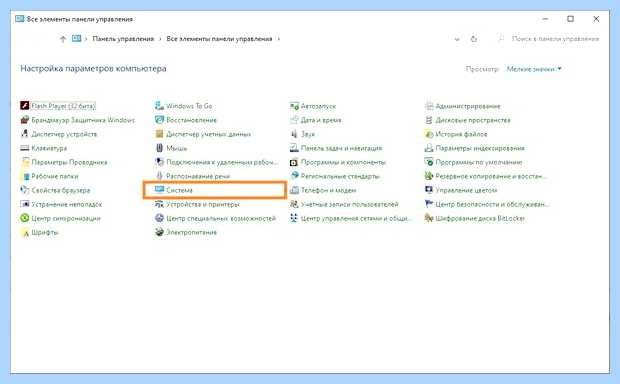Open the Windows To Go icon
Image resolution: width=620 pixels, height=384 pixels.
tap(159, 106)
